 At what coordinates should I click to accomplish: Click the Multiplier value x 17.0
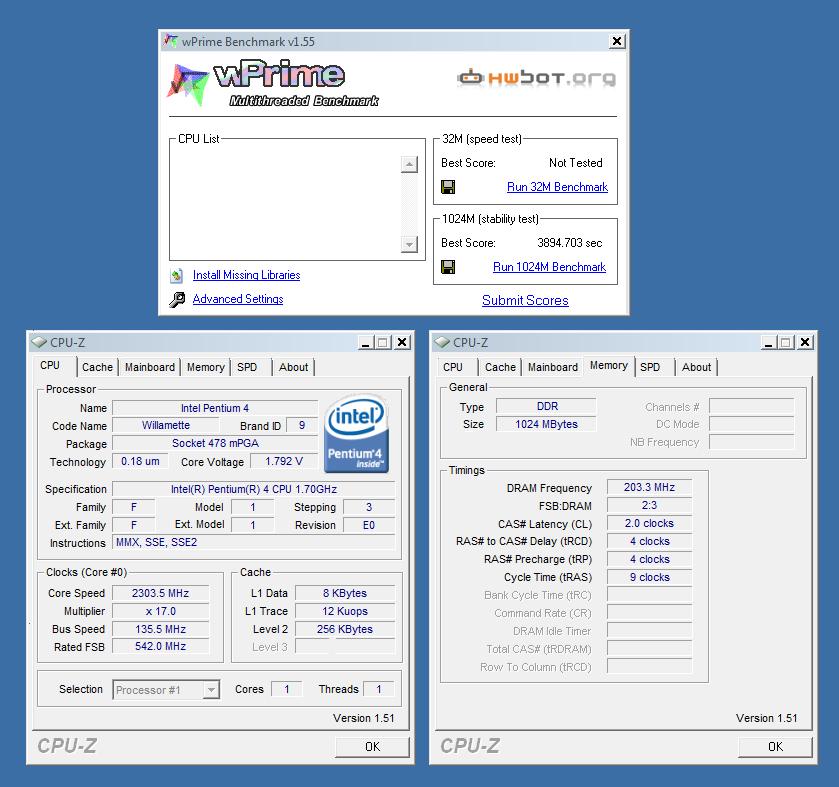click(161, 611)
